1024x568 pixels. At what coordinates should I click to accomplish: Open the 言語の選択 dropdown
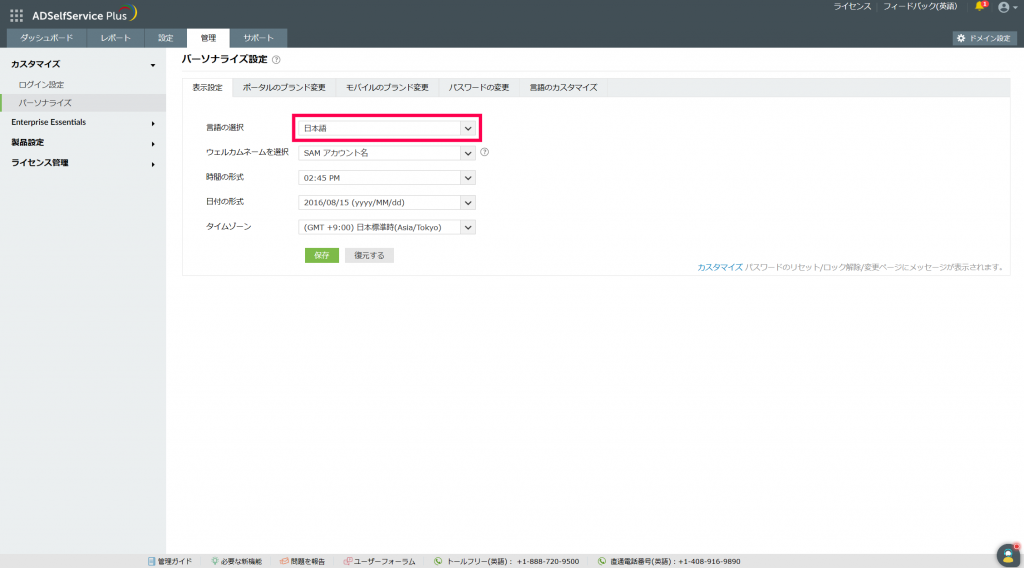point(387,129)
